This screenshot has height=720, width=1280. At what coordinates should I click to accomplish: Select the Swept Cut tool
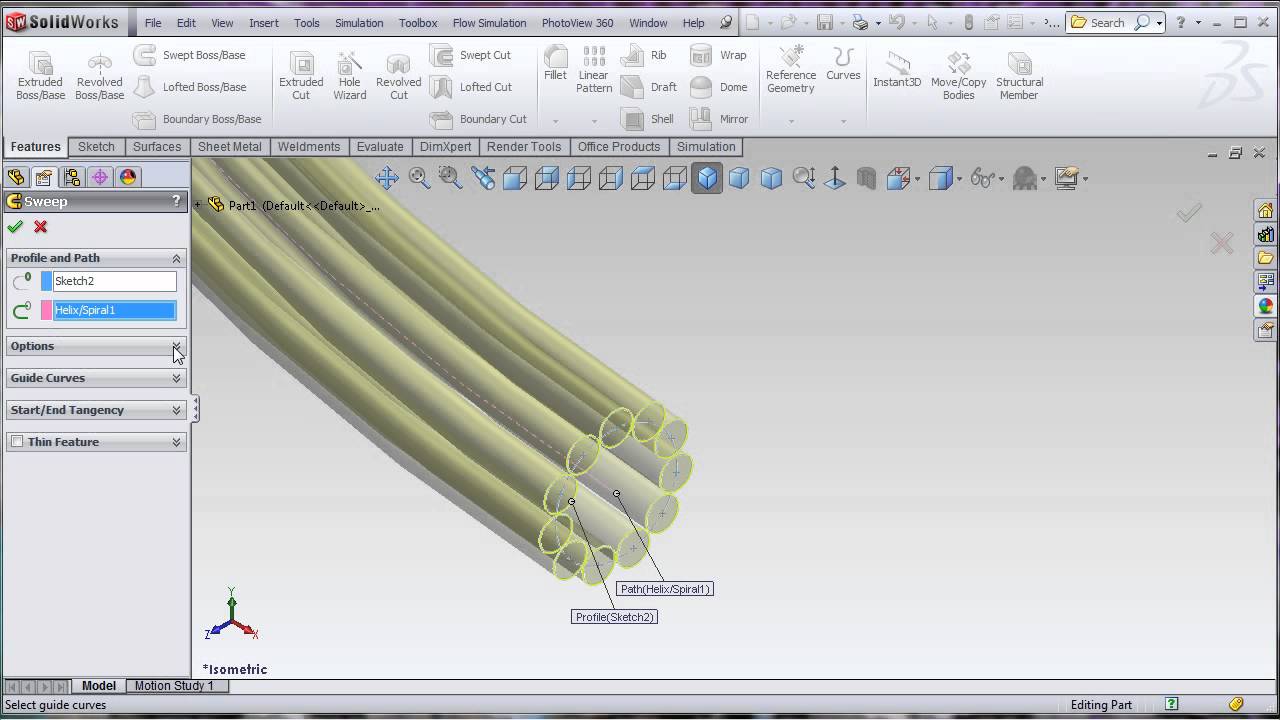471,55
